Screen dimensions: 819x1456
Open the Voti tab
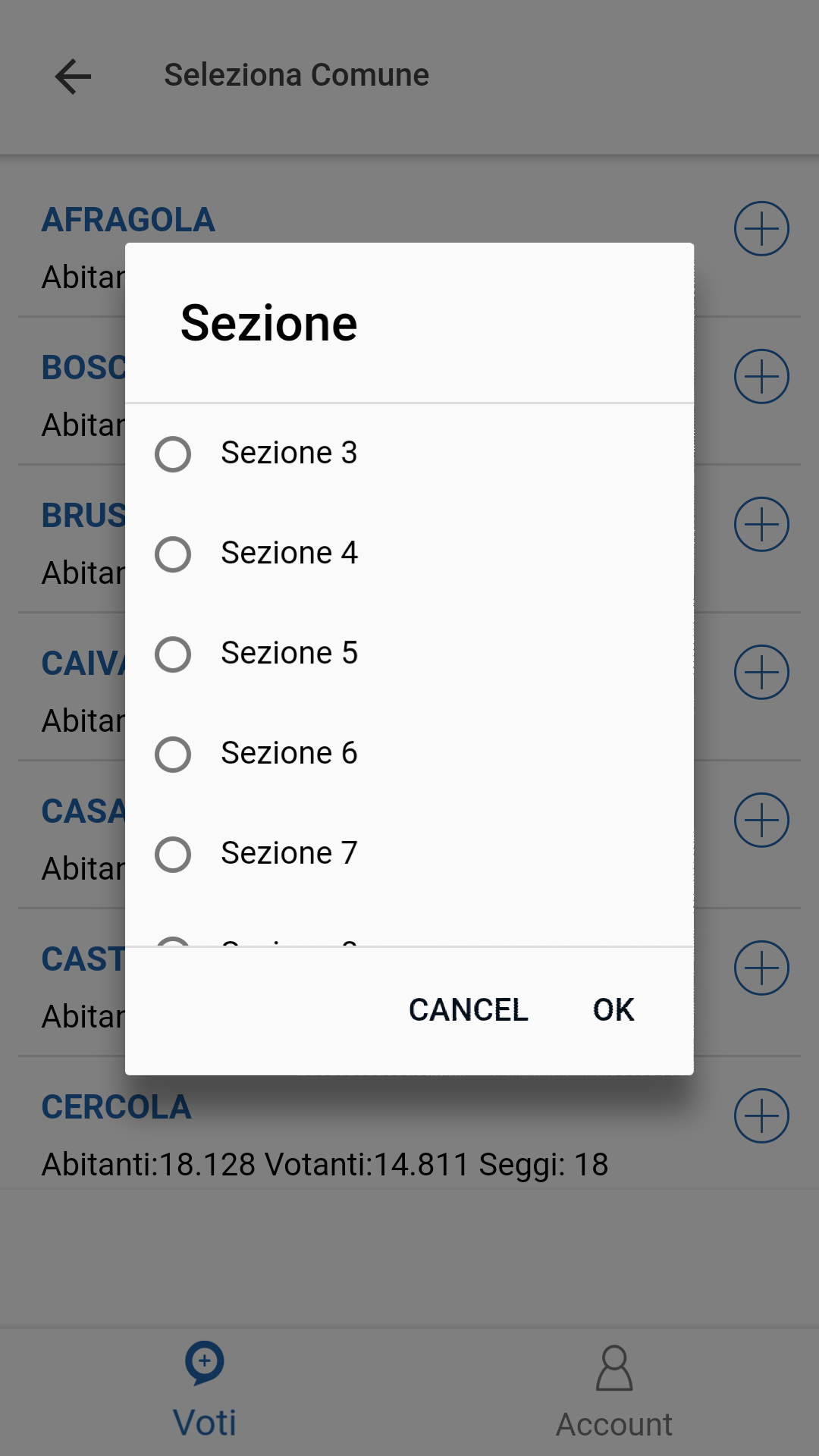[205, 1392]
